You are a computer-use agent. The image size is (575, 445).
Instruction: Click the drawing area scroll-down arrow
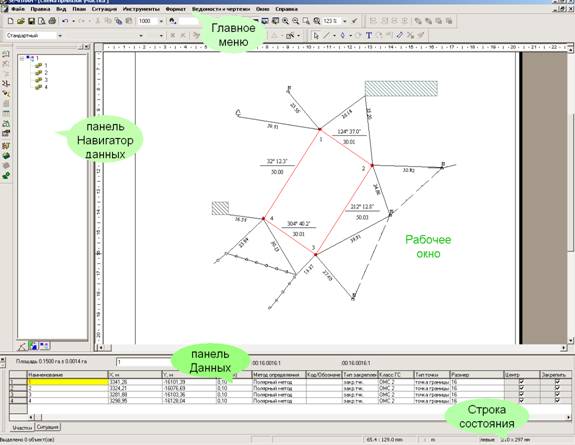tap(571, 341)
